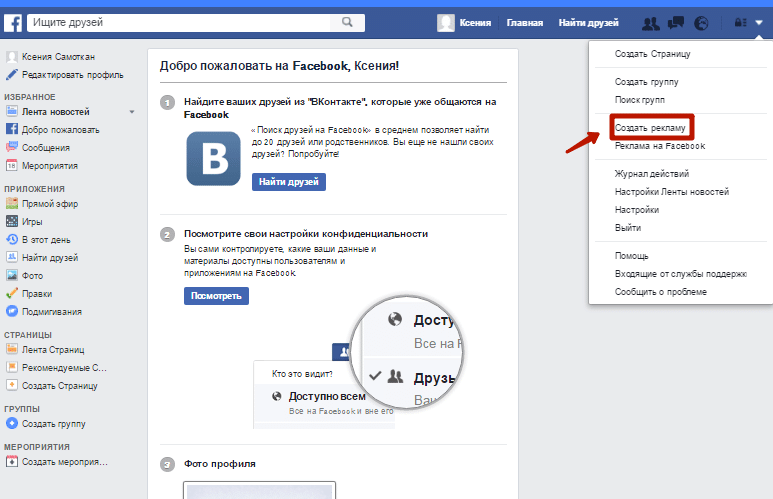Click the search magnifier button
The width and height of the screenshot is (773, 499).
(x=347, y=22)
